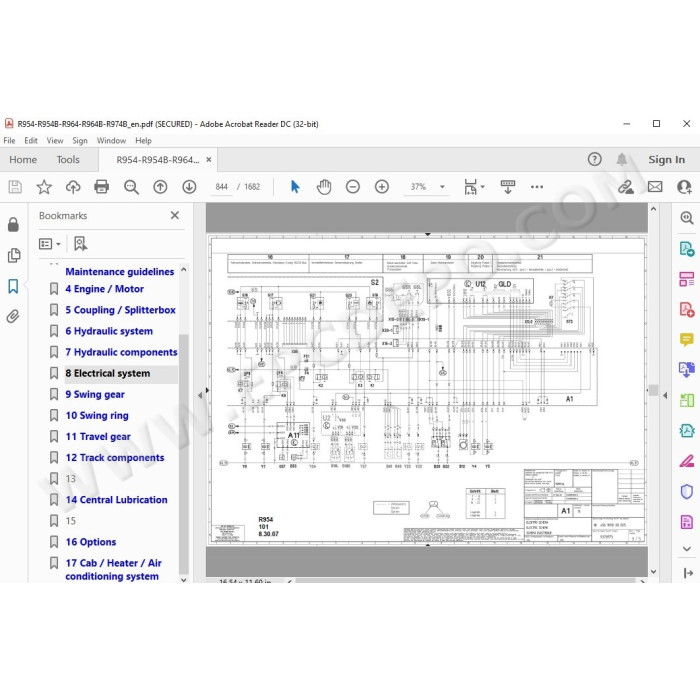Open the Edit menu

31,141
